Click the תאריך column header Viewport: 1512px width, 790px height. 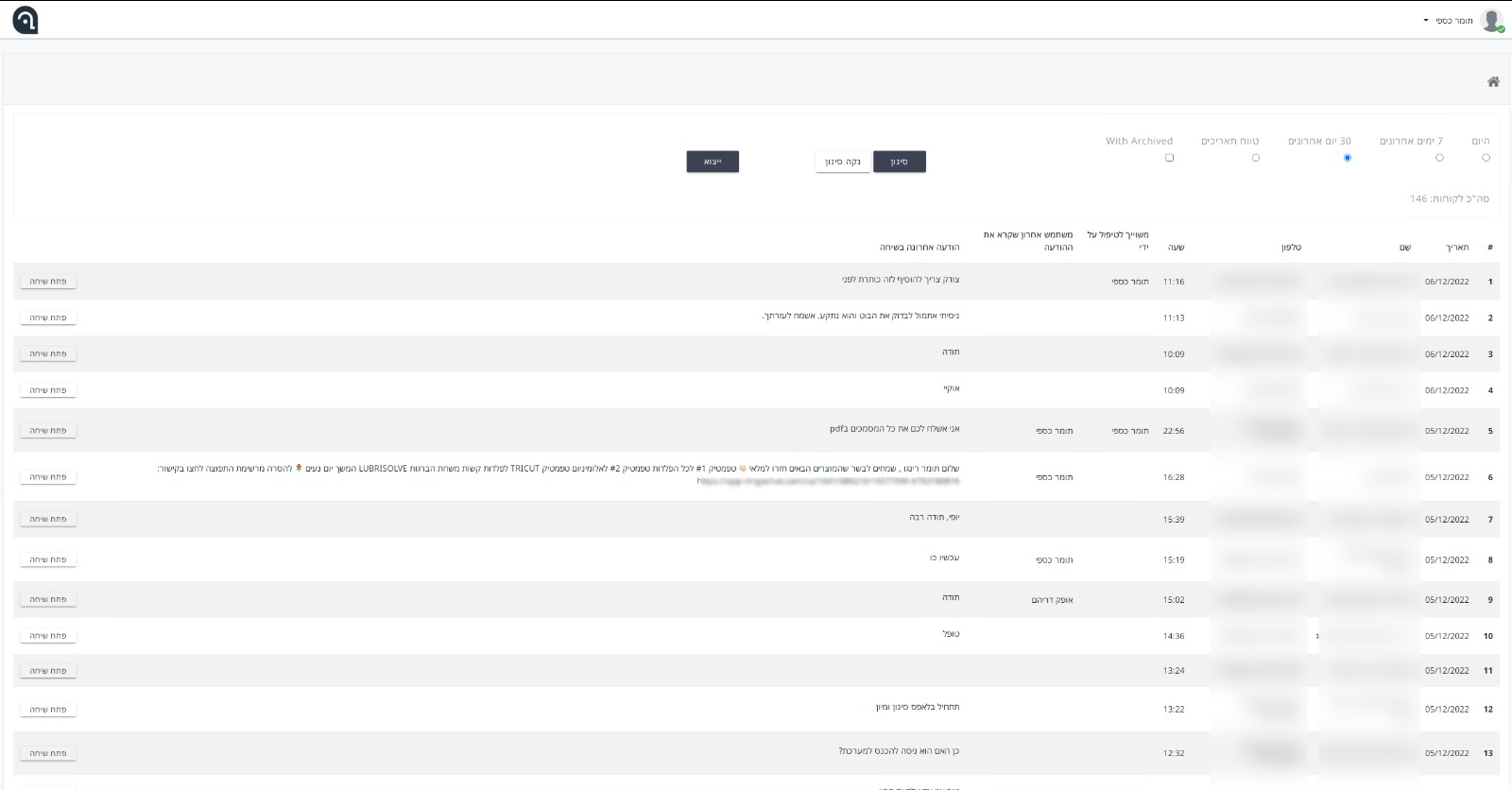tap(1456, 248)
